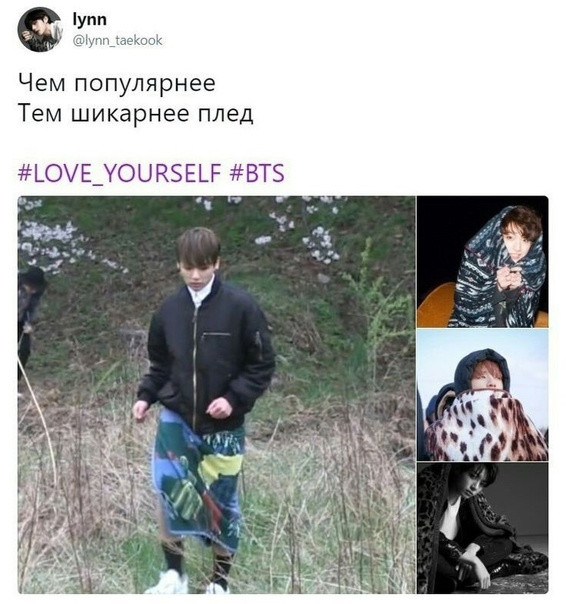
Task: Open the @lynn_taekook handle link
Action: pos(117,40)
